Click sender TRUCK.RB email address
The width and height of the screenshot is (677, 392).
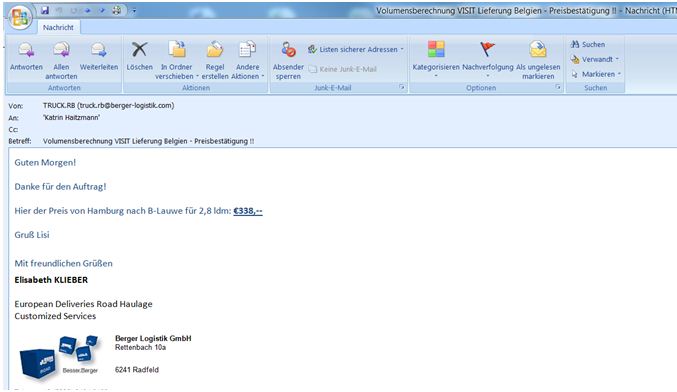click(x=108, y=105)
